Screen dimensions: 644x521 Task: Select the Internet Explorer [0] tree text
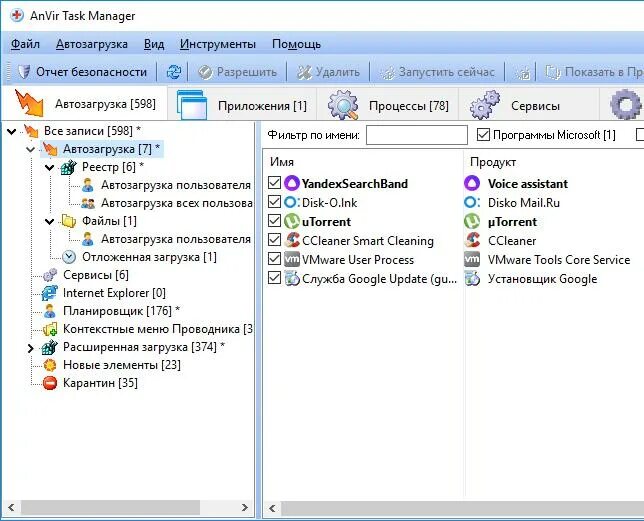(x=114, y=293)
